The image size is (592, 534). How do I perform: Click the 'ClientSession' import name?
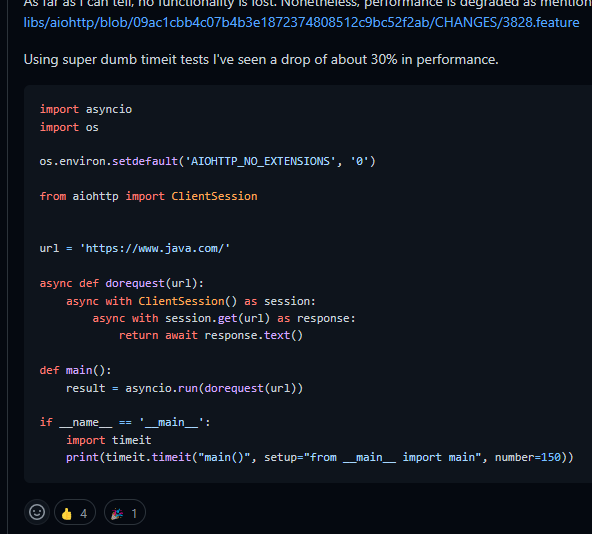(214, 196)
